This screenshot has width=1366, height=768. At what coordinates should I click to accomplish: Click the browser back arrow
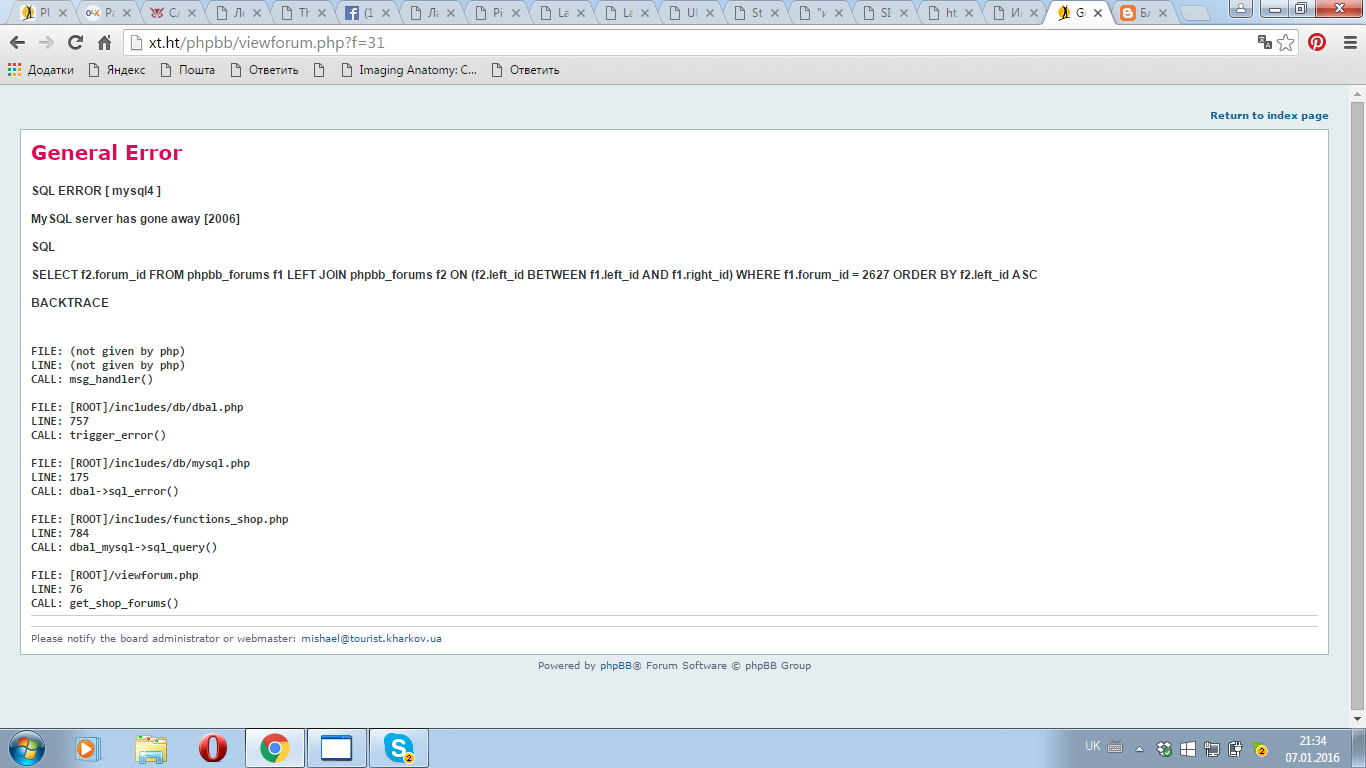point(17,43)
